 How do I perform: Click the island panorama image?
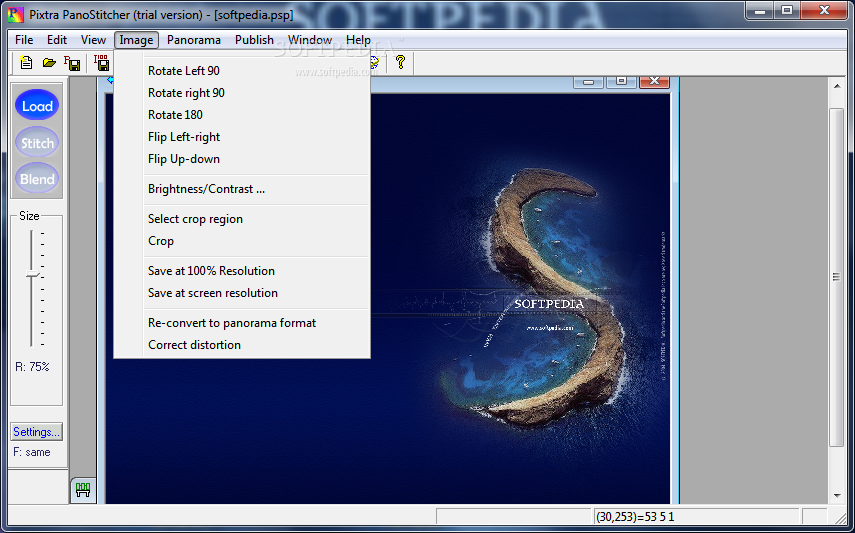388,298
